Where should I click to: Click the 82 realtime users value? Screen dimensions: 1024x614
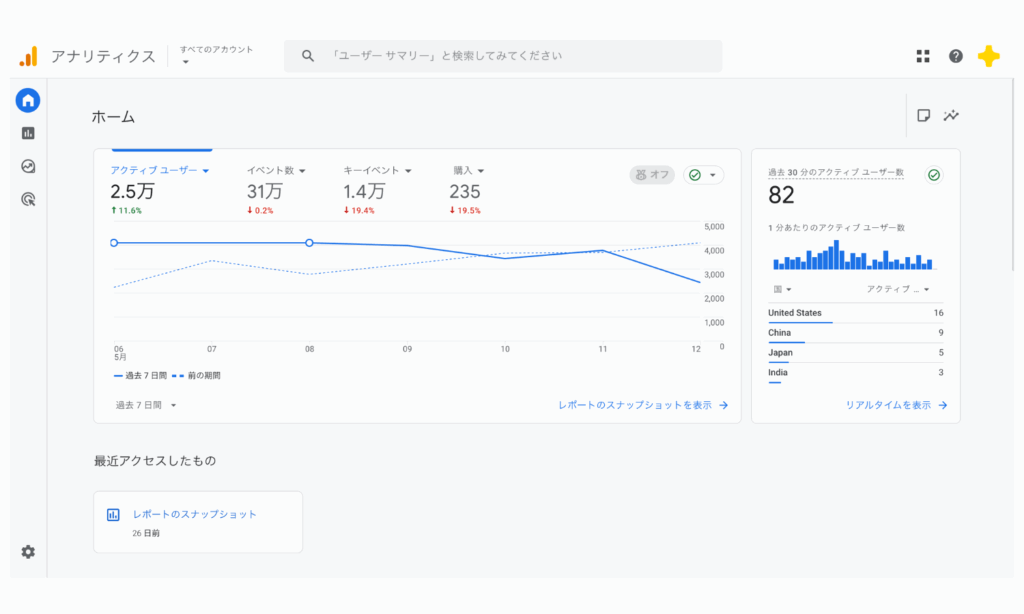coord(781,195)
